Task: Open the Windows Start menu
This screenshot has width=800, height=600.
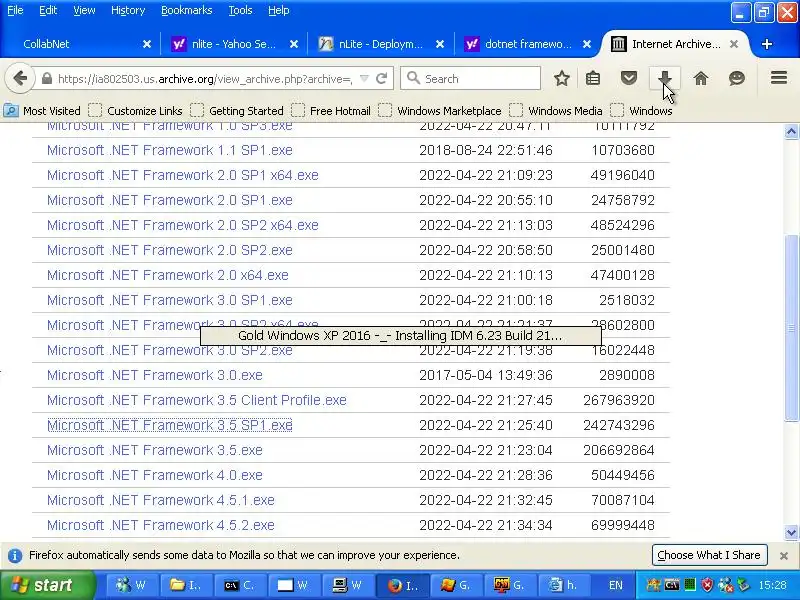Action: pyautogui.click(x=47, y=585)
